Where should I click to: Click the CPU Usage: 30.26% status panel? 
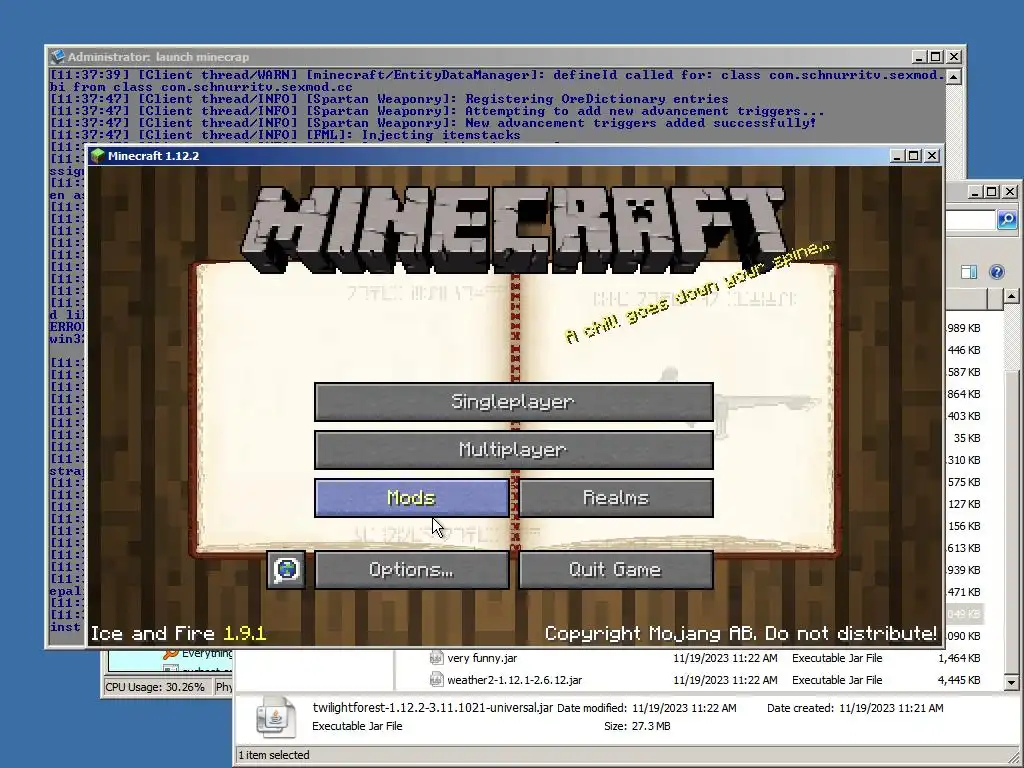(155, 687)
